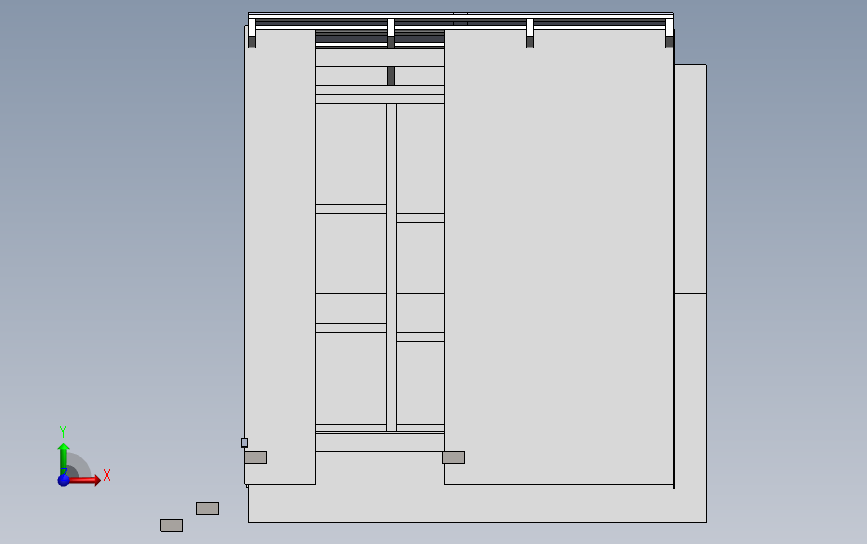
Task: Click the green Y axis arrow of the triad
Action: pos(63,458)
